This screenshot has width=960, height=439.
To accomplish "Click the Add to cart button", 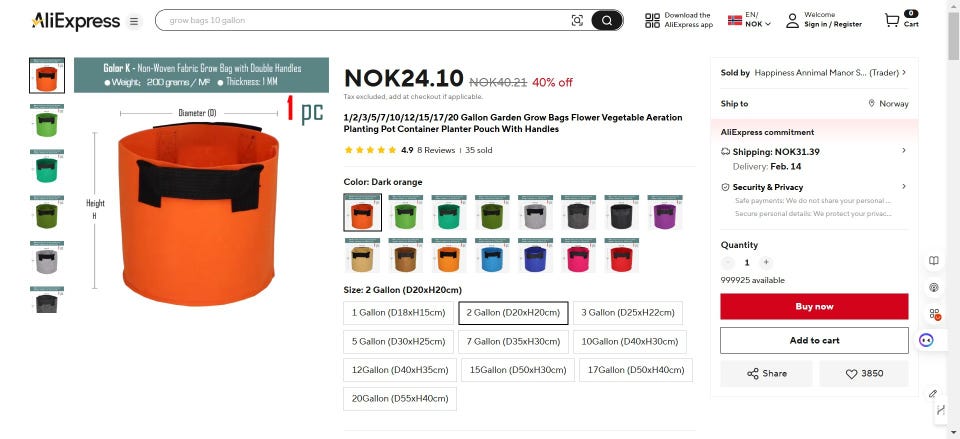I will 814,340.
